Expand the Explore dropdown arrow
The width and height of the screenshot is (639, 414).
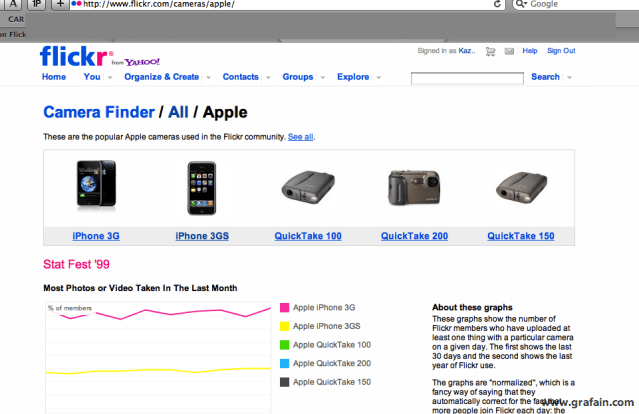(379, 77)
